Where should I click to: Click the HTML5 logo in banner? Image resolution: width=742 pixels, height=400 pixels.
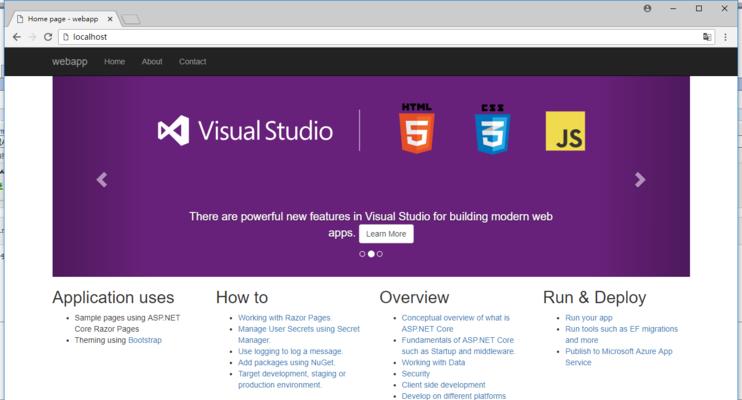tap(416, 128)
